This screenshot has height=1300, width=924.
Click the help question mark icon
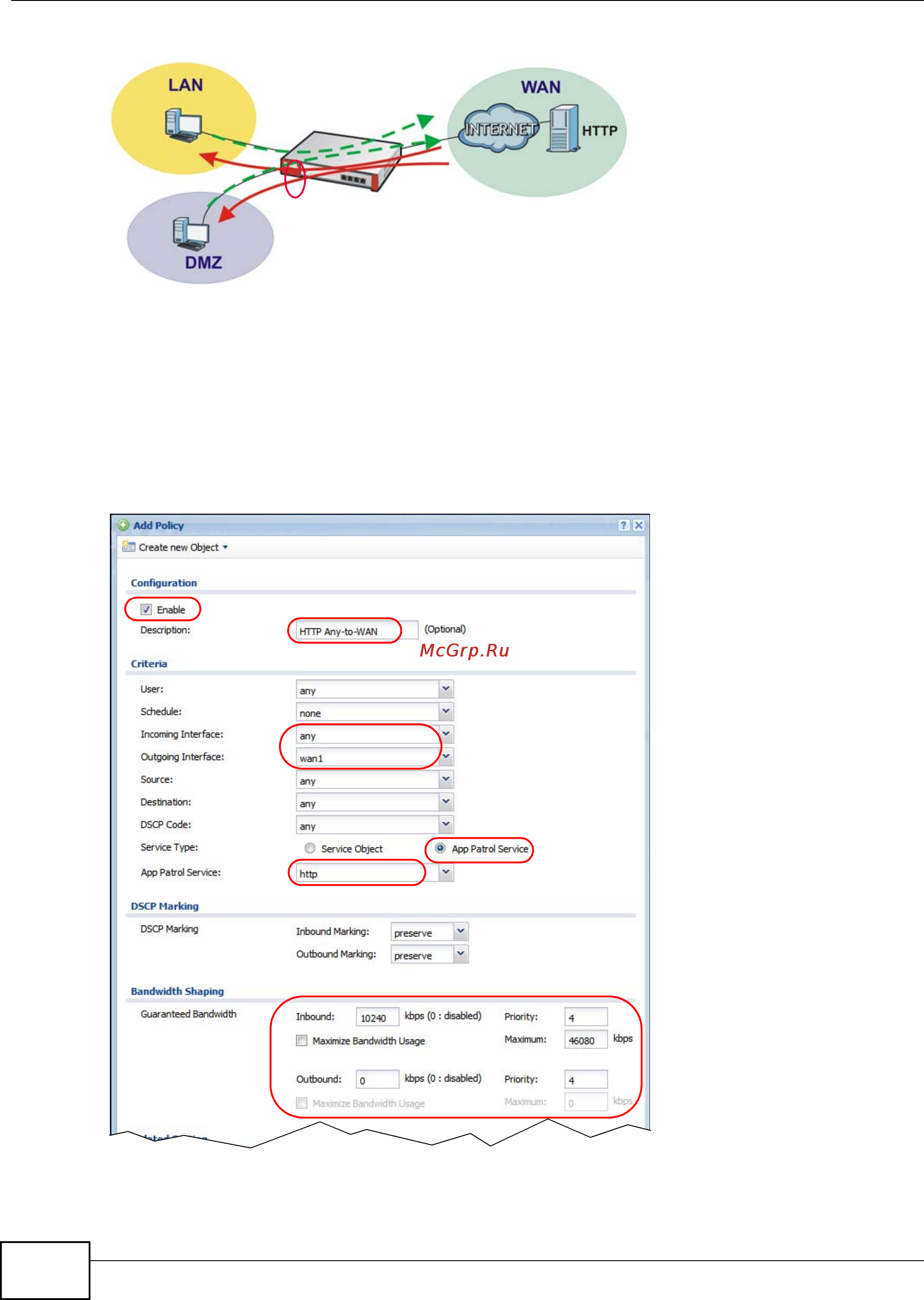pos(624,525)
